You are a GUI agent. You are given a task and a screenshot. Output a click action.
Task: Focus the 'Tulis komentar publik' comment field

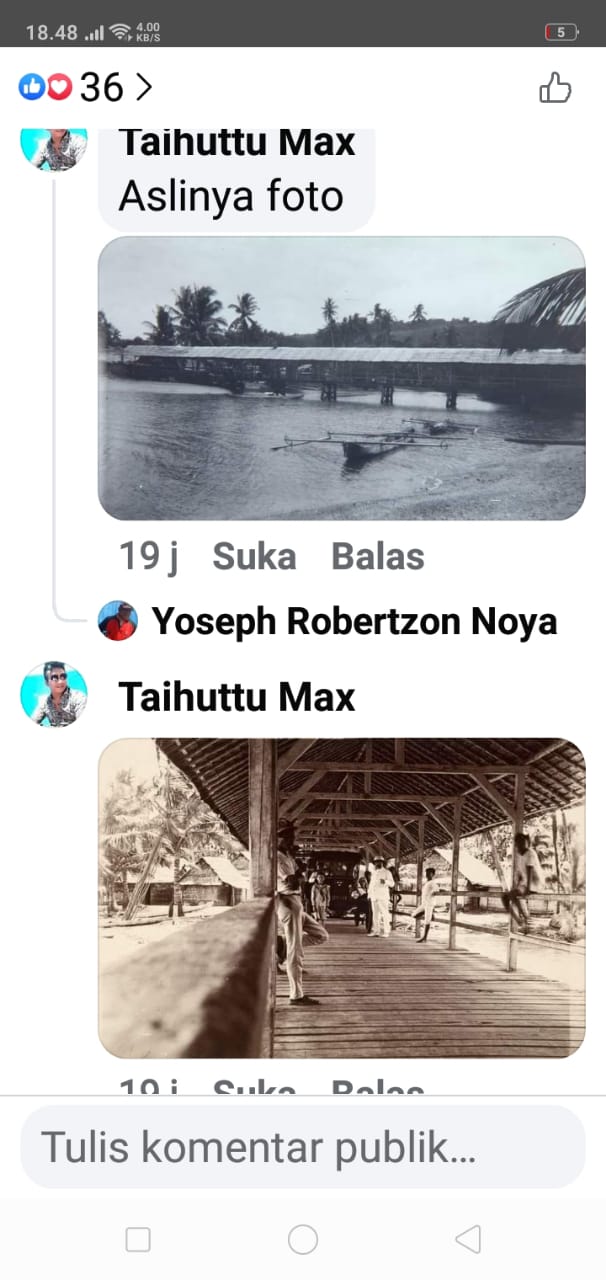303,1147
